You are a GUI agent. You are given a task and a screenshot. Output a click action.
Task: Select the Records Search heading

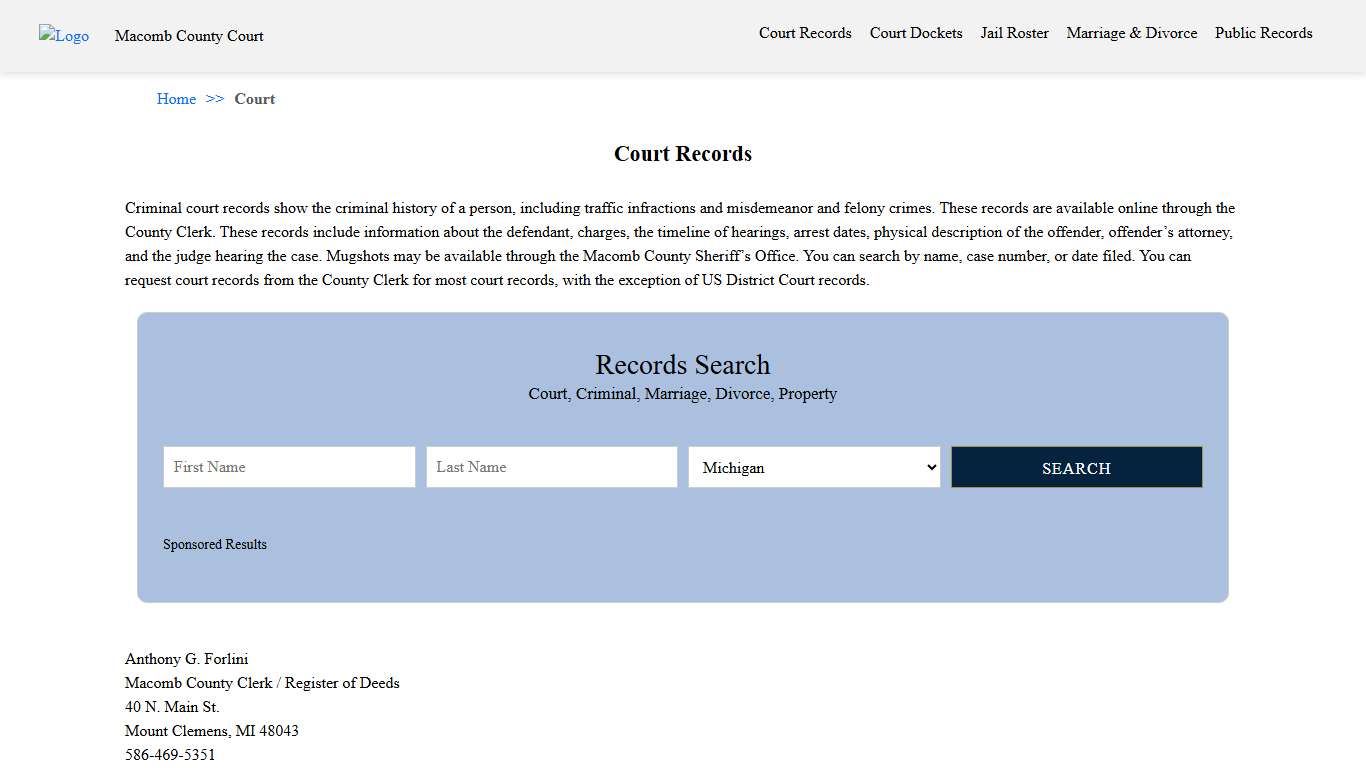(682, 364)
